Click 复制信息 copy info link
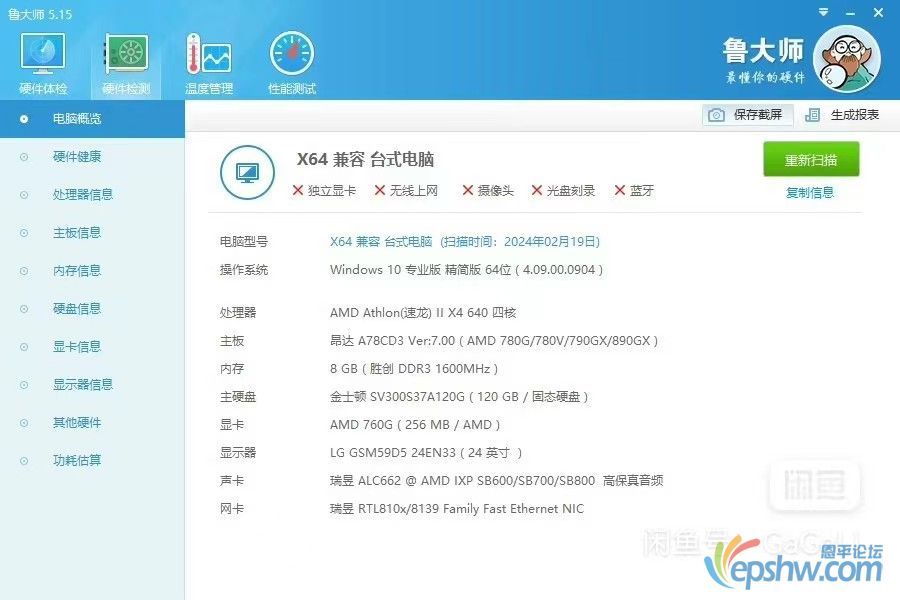Image resolution: width=900 pixels, height=600 pixels. pos(810,193)
